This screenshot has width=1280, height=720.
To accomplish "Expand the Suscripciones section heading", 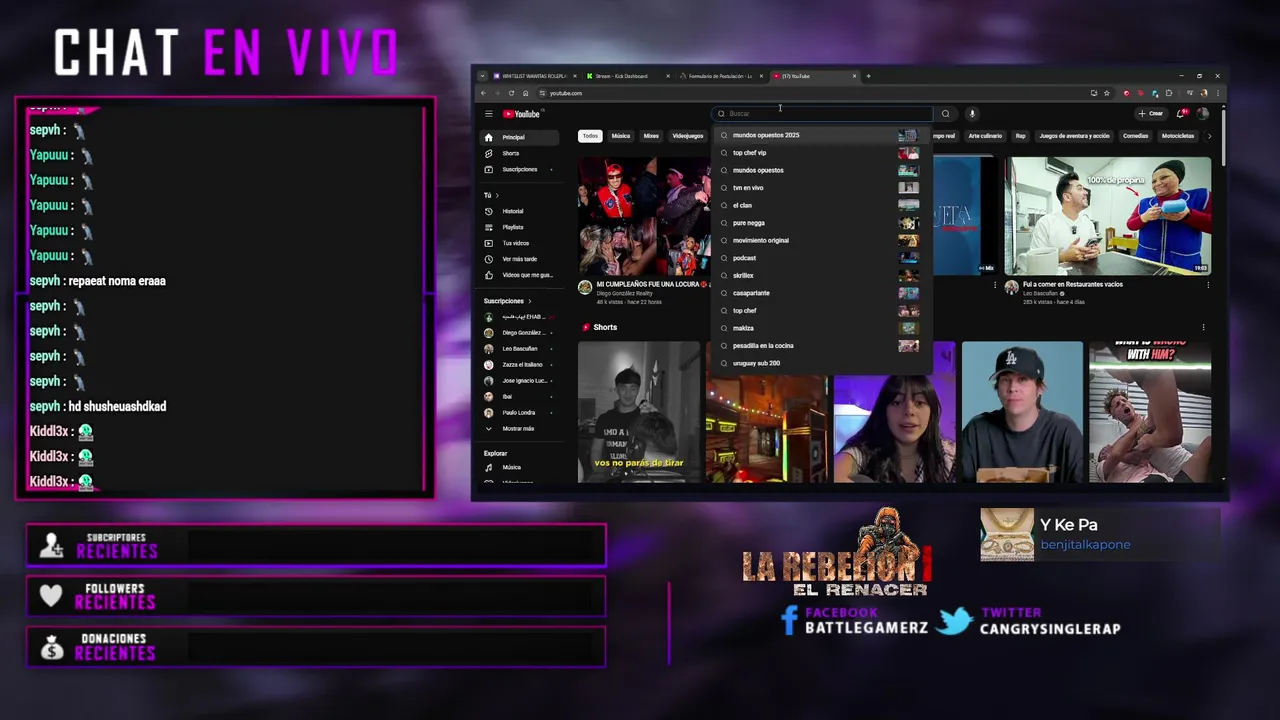I will coord(507,301).
